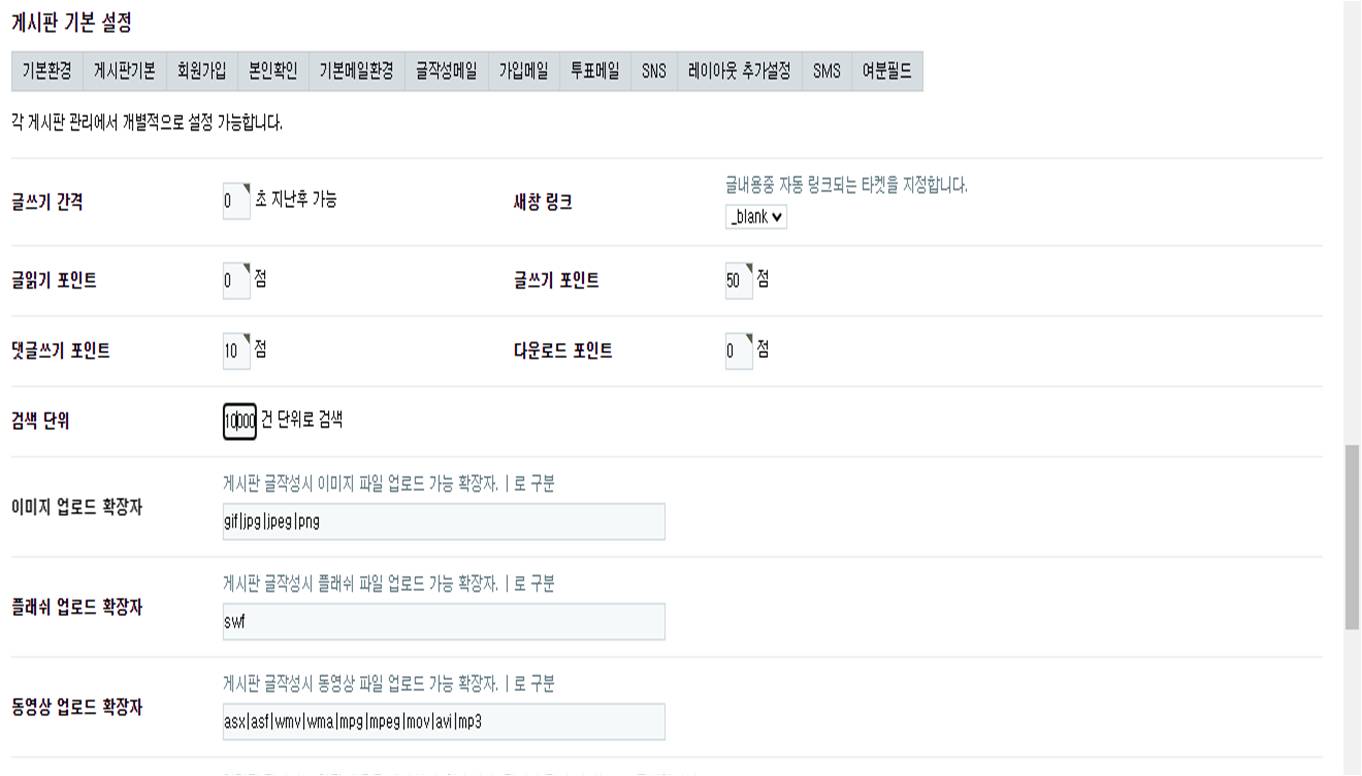Click the 동영상 업로드 확장자 text box

coord(443,721)
